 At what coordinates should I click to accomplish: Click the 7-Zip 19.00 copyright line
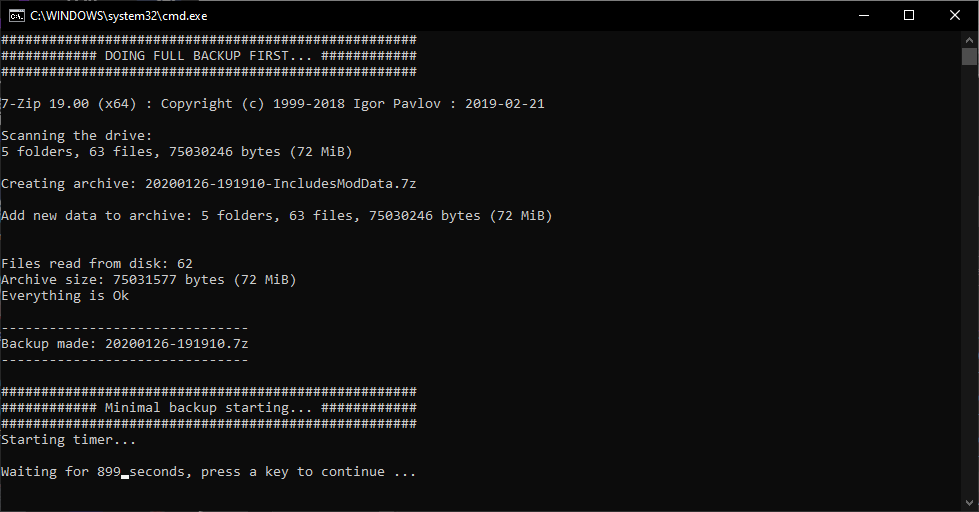click(x=273, y=104)
